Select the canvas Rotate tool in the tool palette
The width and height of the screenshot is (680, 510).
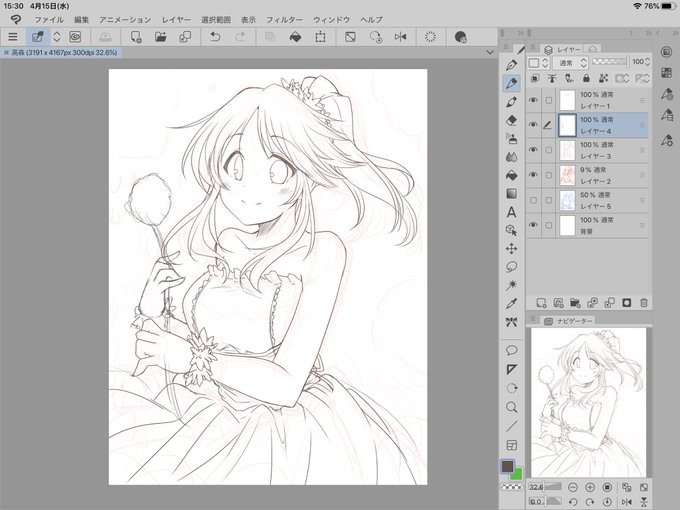click(x=512, y=388)
